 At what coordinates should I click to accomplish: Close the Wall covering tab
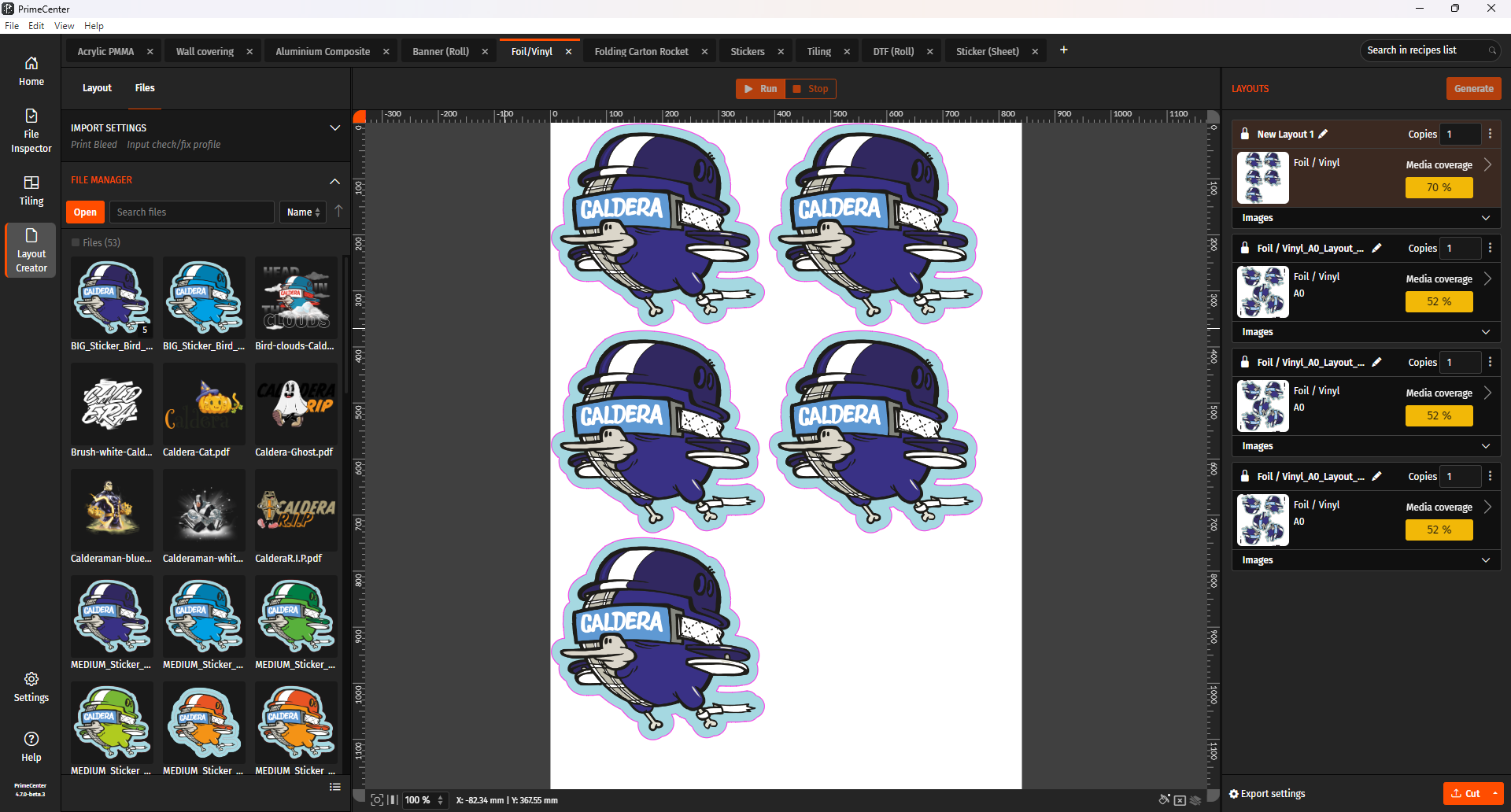pos(249,51)
